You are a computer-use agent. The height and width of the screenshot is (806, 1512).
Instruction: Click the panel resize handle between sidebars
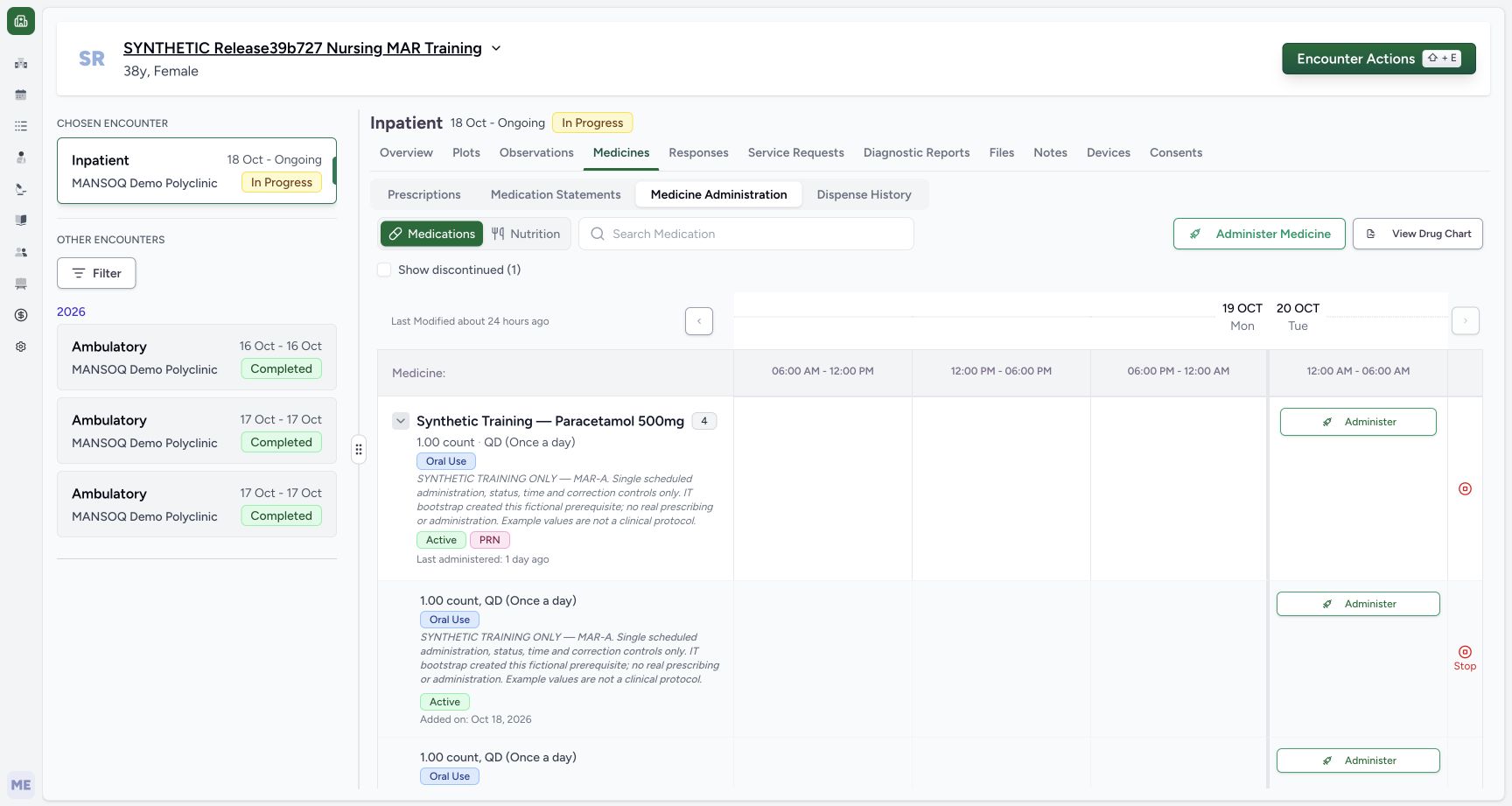click(359, 450)
